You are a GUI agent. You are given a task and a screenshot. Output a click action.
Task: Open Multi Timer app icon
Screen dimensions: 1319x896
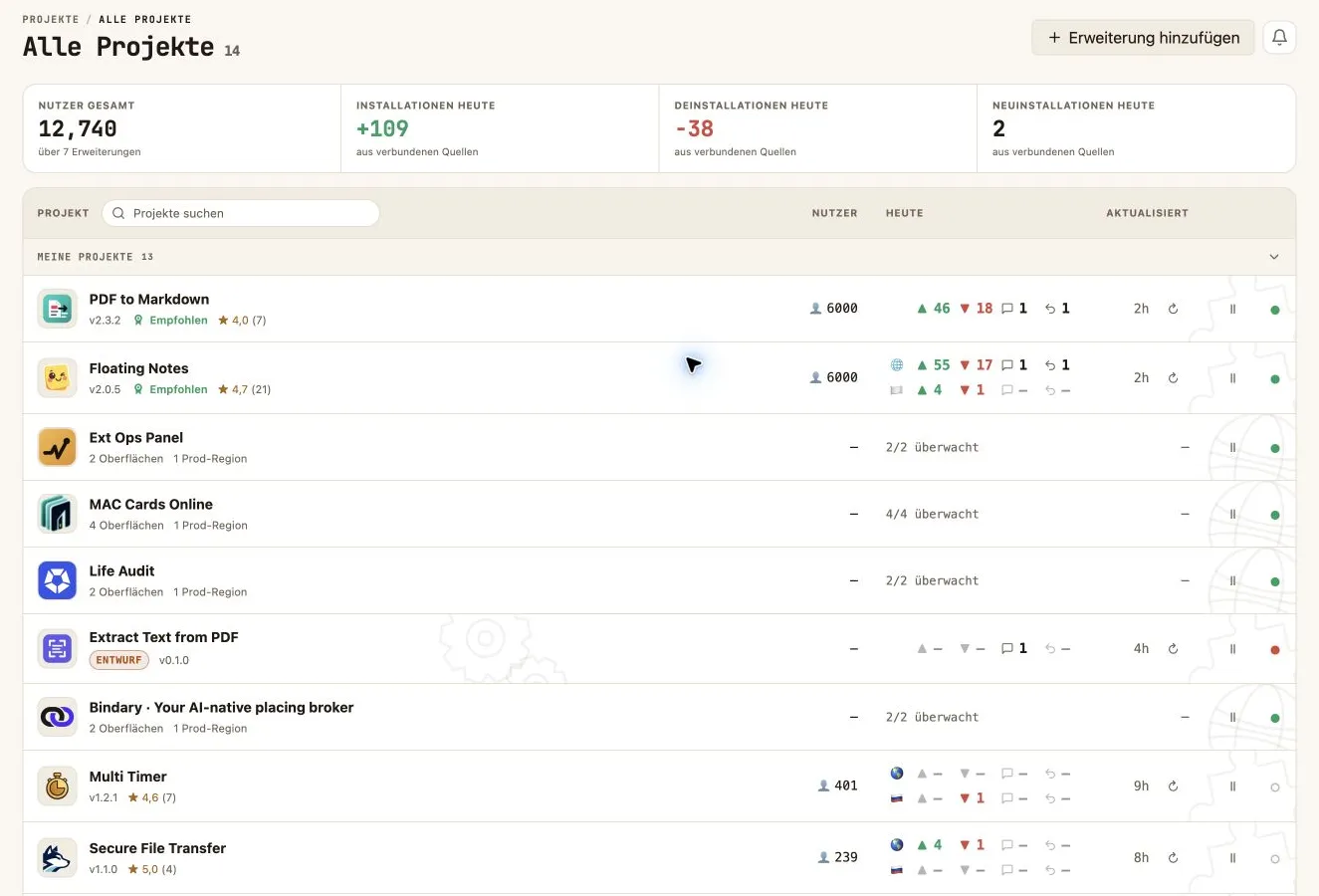point(58,786)
